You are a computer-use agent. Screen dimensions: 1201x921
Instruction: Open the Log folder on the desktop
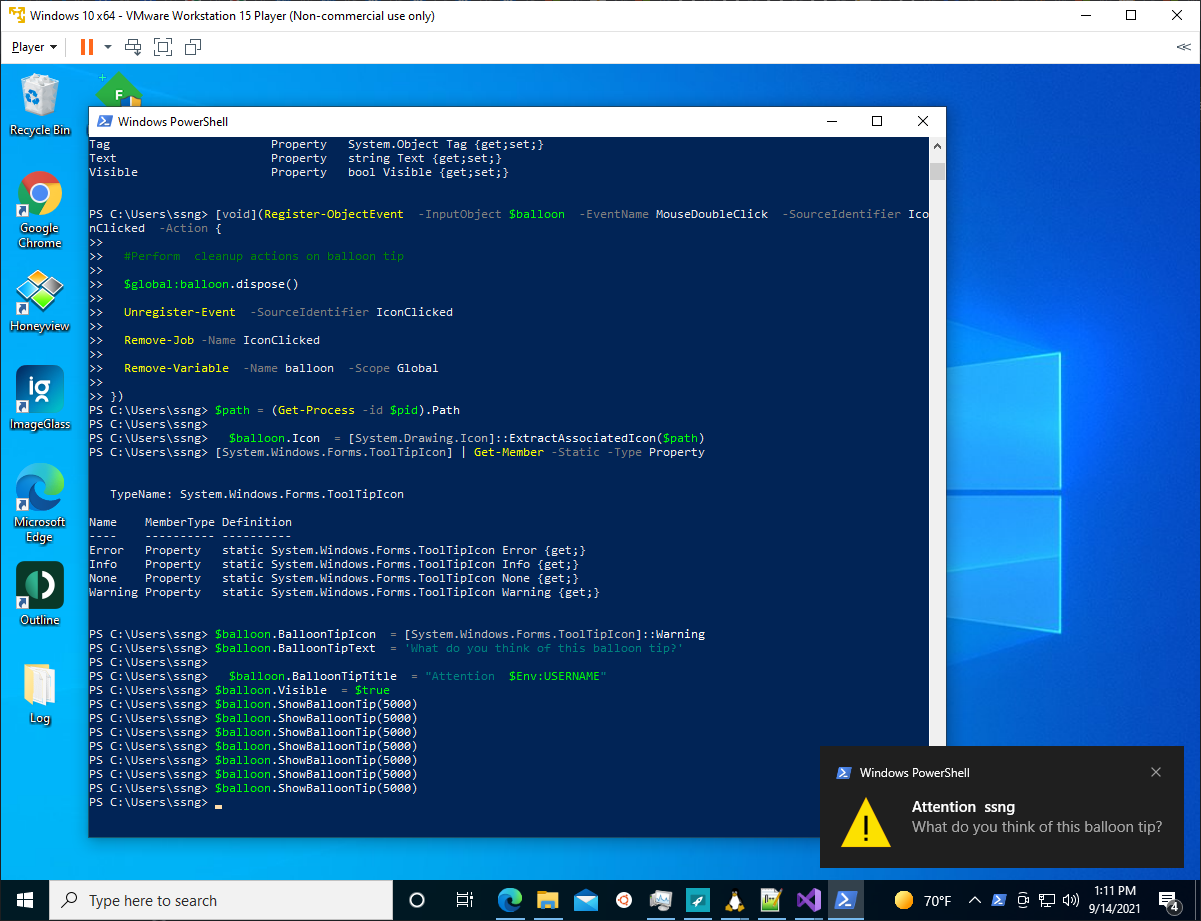39,683
